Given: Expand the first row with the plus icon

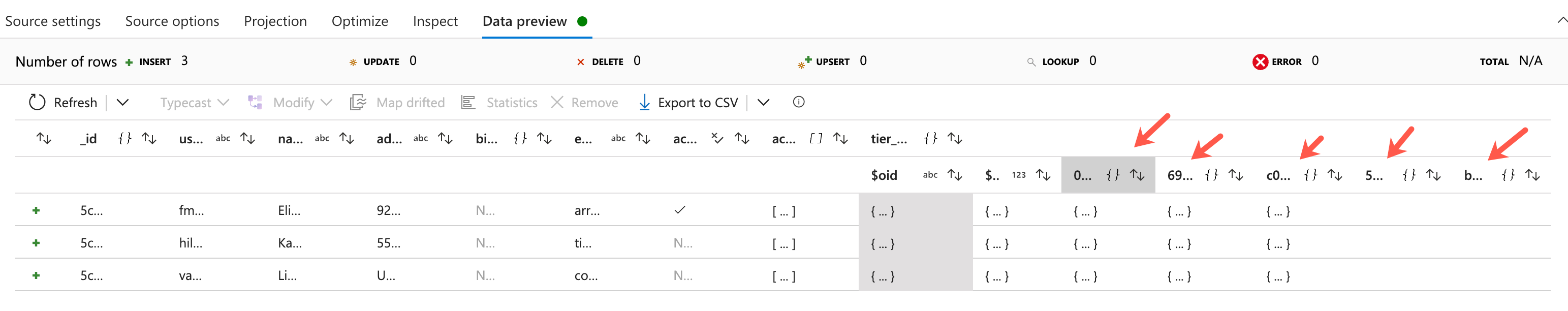Looking at the screenshot, I should (x=37, y=210).
